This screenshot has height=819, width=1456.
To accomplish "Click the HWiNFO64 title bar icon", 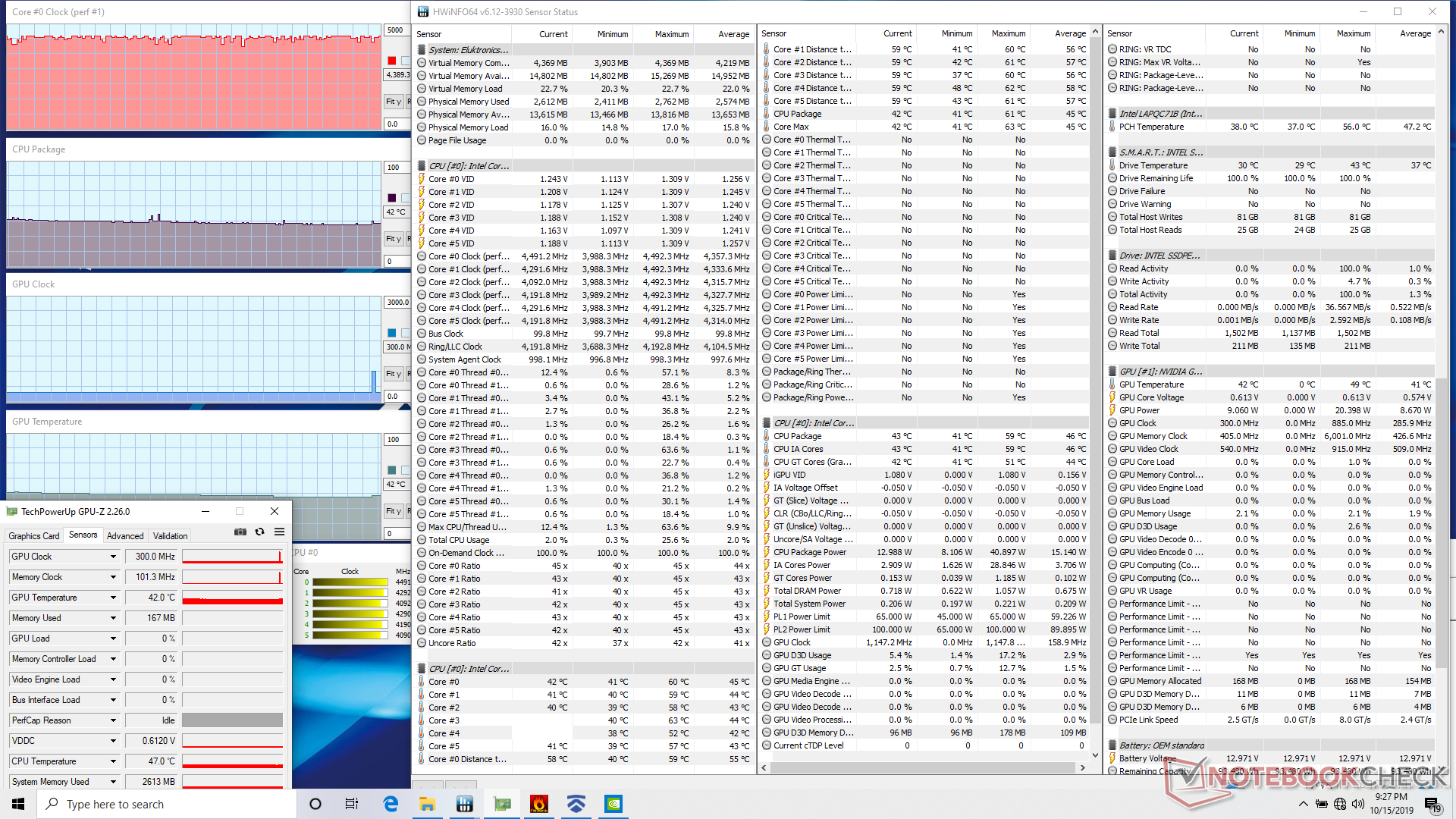I will 422,11.
